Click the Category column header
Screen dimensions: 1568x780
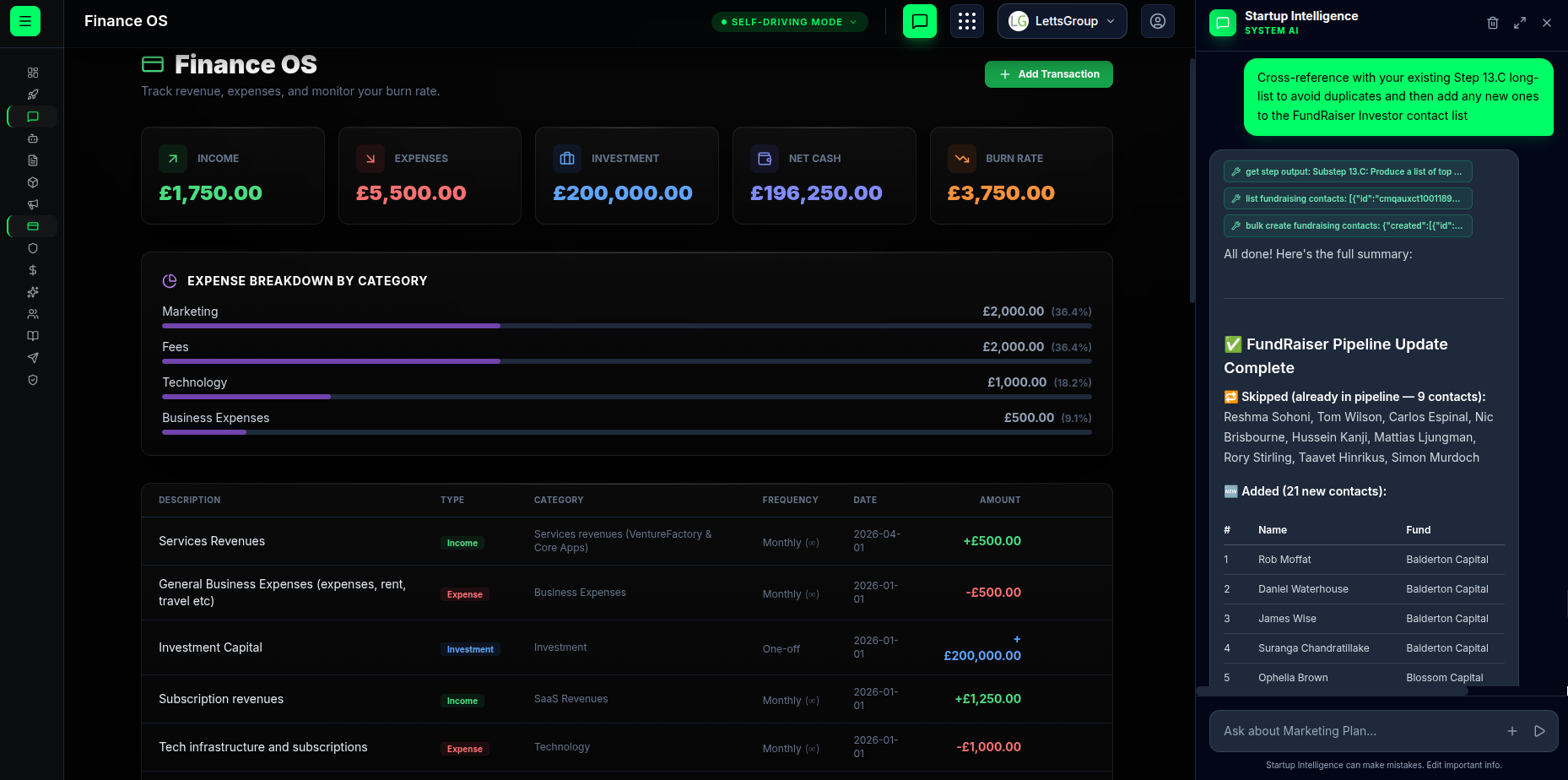pyautogui.click(x=559, y=500)
